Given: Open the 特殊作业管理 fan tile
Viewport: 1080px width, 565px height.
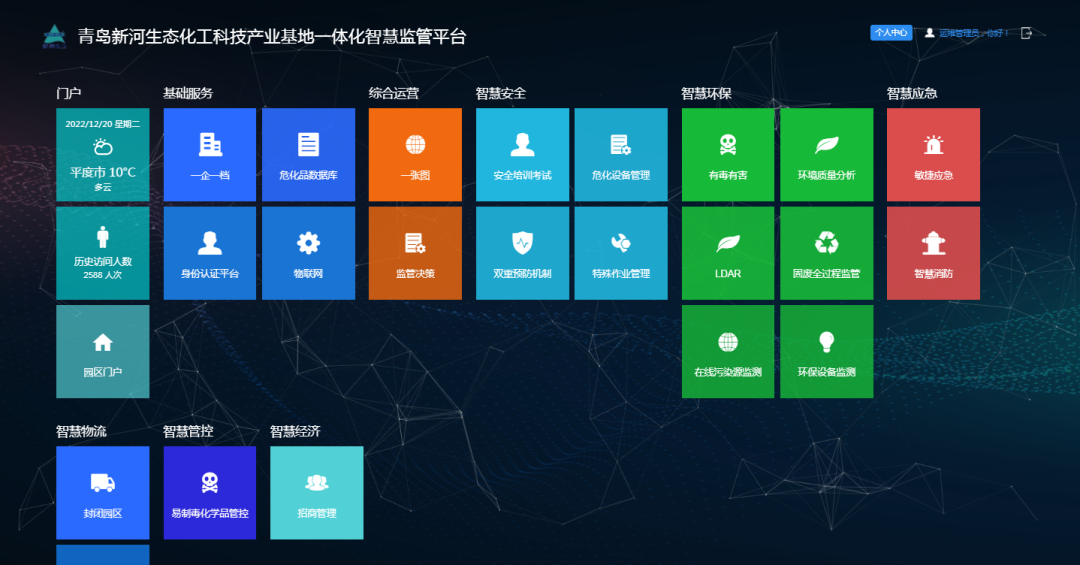Looking at the screenshot, I should [x=621, y=253].
